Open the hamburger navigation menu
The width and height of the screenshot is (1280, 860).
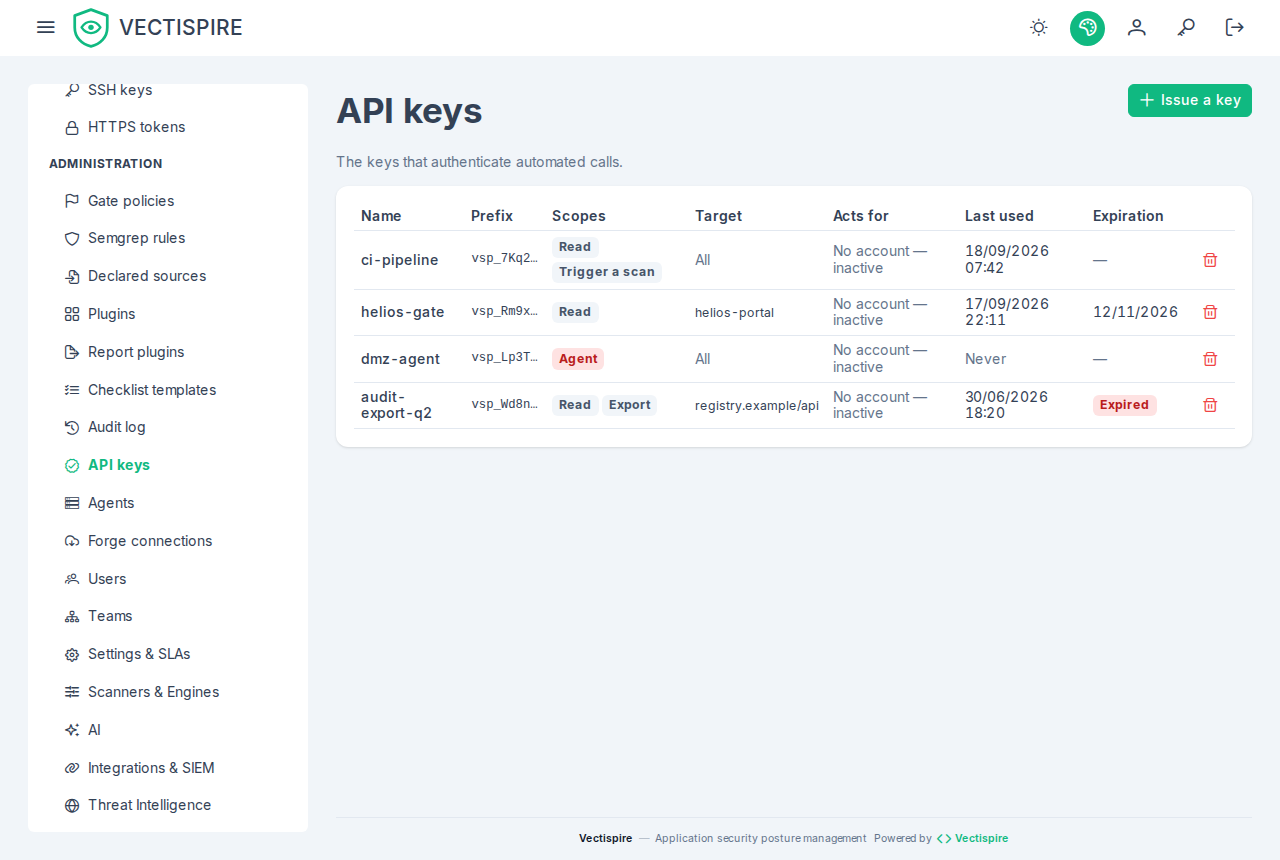coord(45,27)
